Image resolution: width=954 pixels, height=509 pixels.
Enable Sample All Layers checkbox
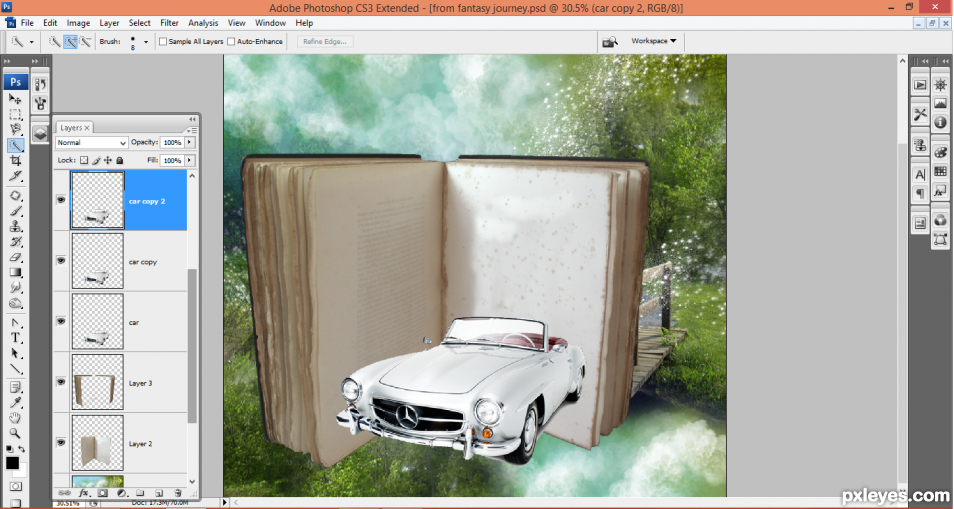pyautogui.click(x=163, y=41)
